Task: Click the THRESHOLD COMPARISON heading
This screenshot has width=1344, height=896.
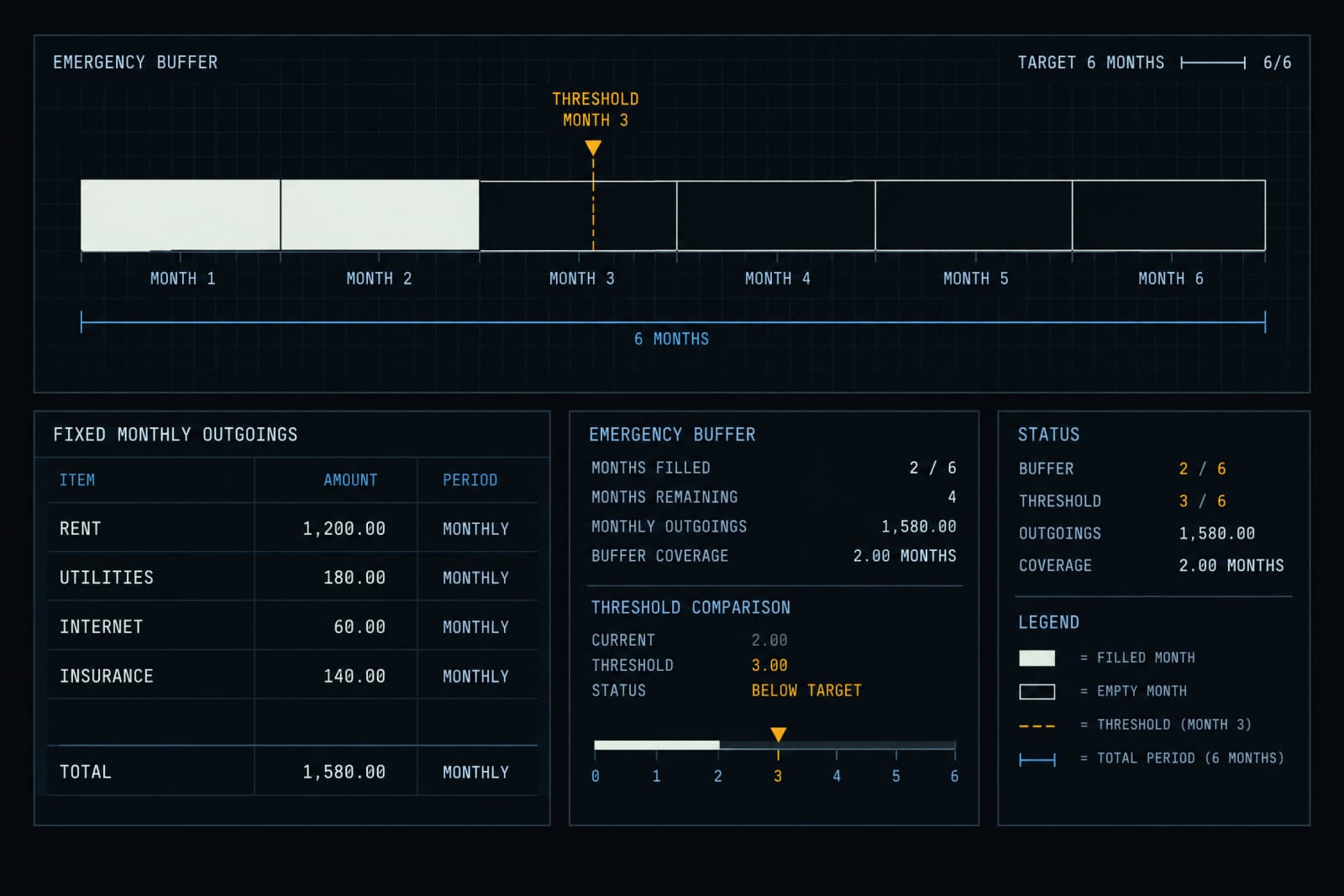Action: point(690,608)
